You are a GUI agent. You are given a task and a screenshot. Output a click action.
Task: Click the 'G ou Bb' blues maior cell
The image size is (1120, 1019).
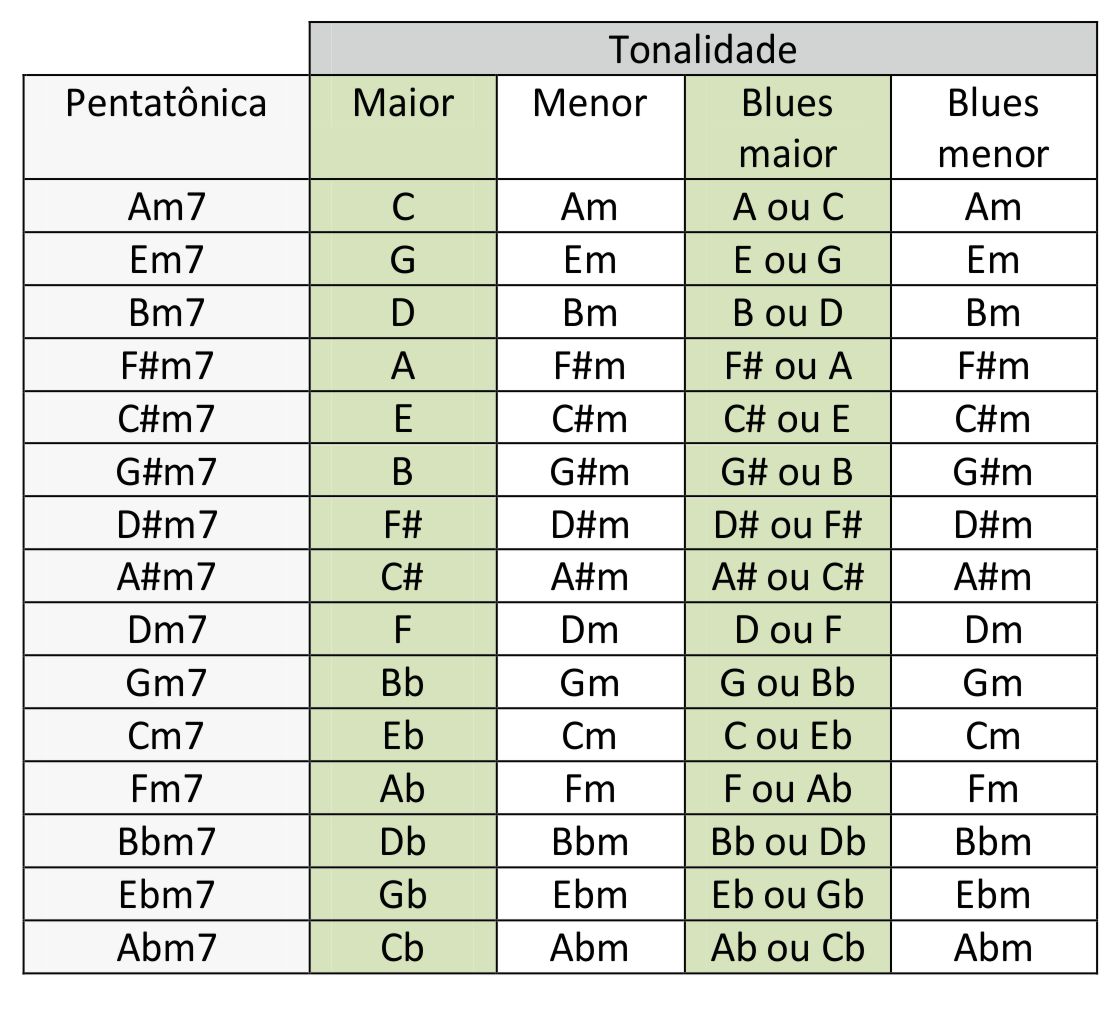coord(788,682)
